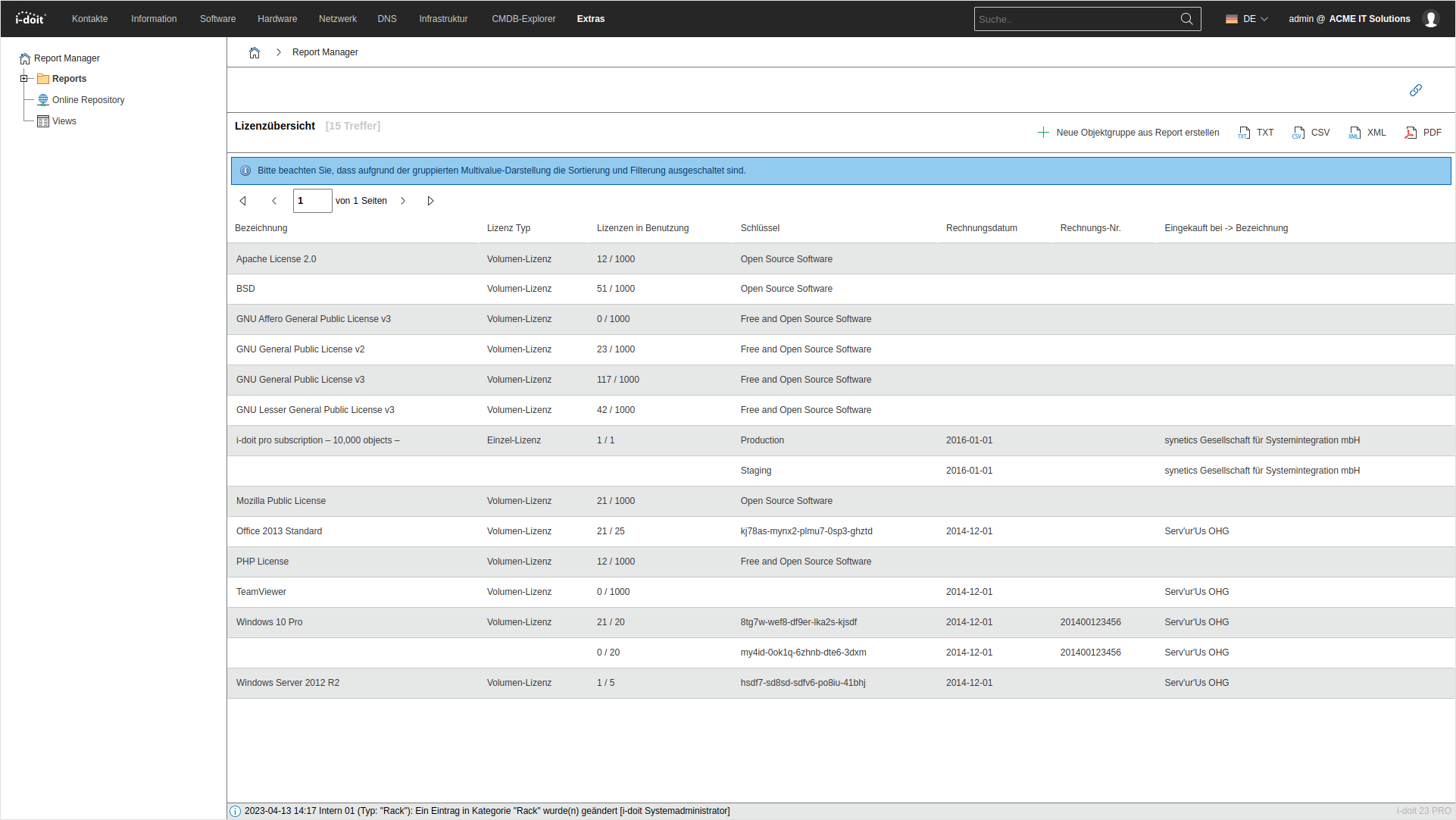Open the Hardware menu
This screenshot has width=1456, height=820.
277,19
